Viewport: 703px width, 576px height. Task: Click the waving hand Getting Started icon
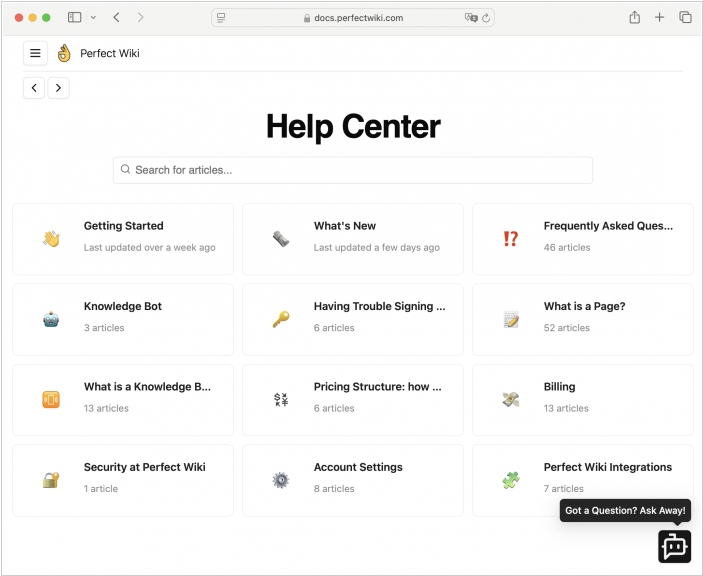[51, 238]
